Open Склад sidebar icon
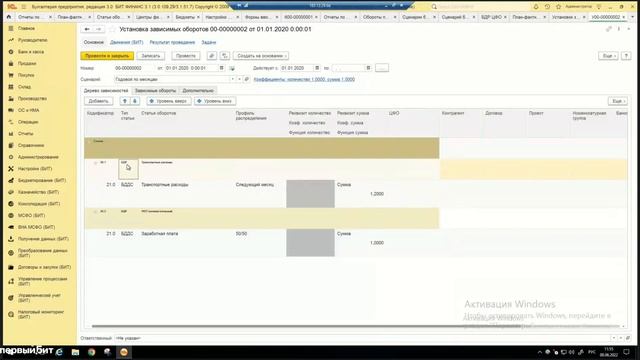Image resolution: width=640 pixels, height=360 pixels. coord(11,87)
